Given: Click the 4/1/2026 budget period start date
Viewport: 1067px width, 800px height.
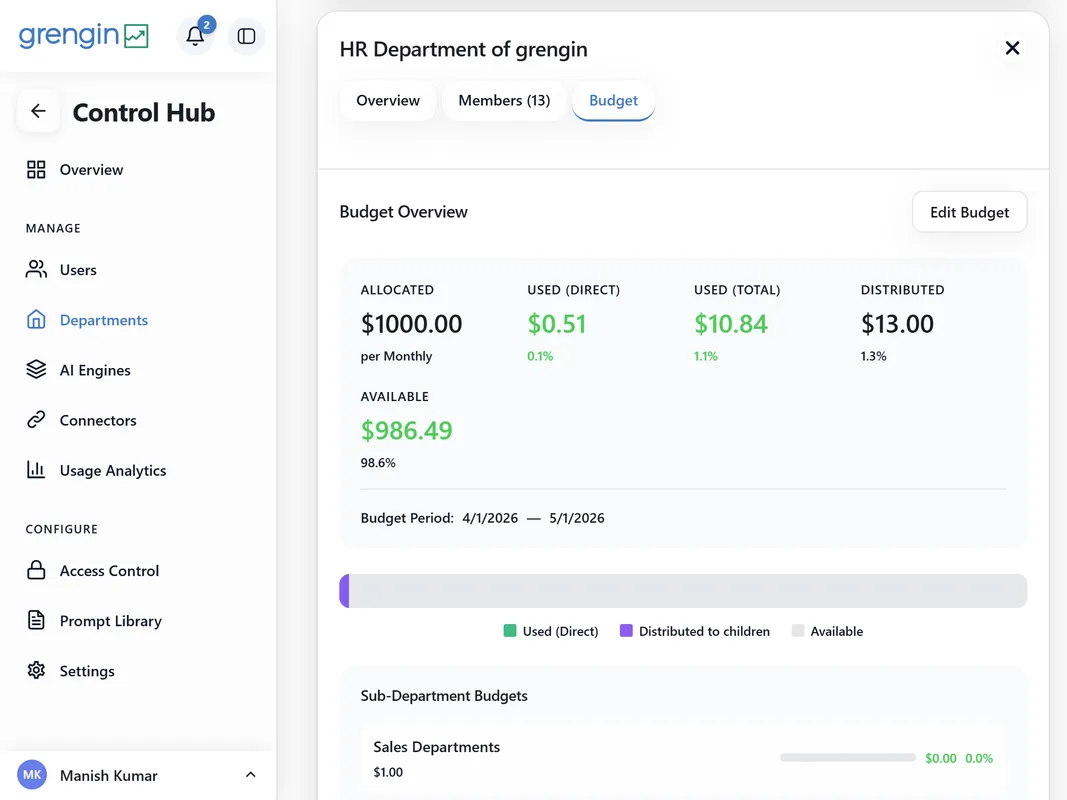Looking at the screenshot, I should tap(490, 518).
